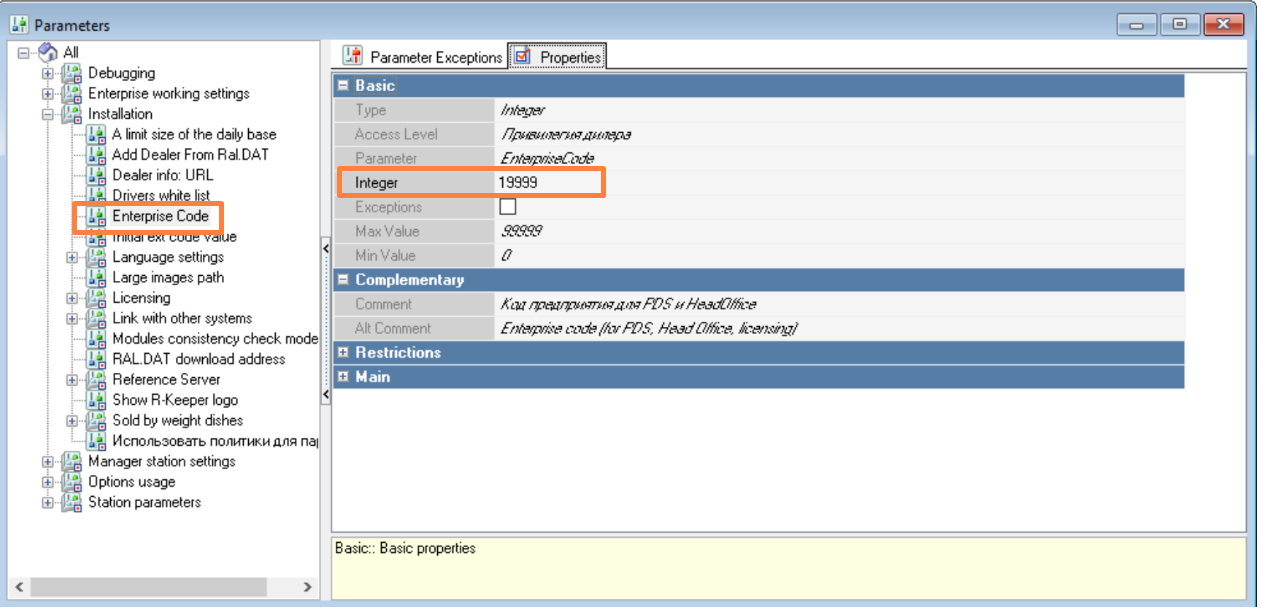This screenshot has width=1261, height=615.
Task: Click the Enterprise Code parameter icon
Action: pyautogui.click(x=96, y=216)
